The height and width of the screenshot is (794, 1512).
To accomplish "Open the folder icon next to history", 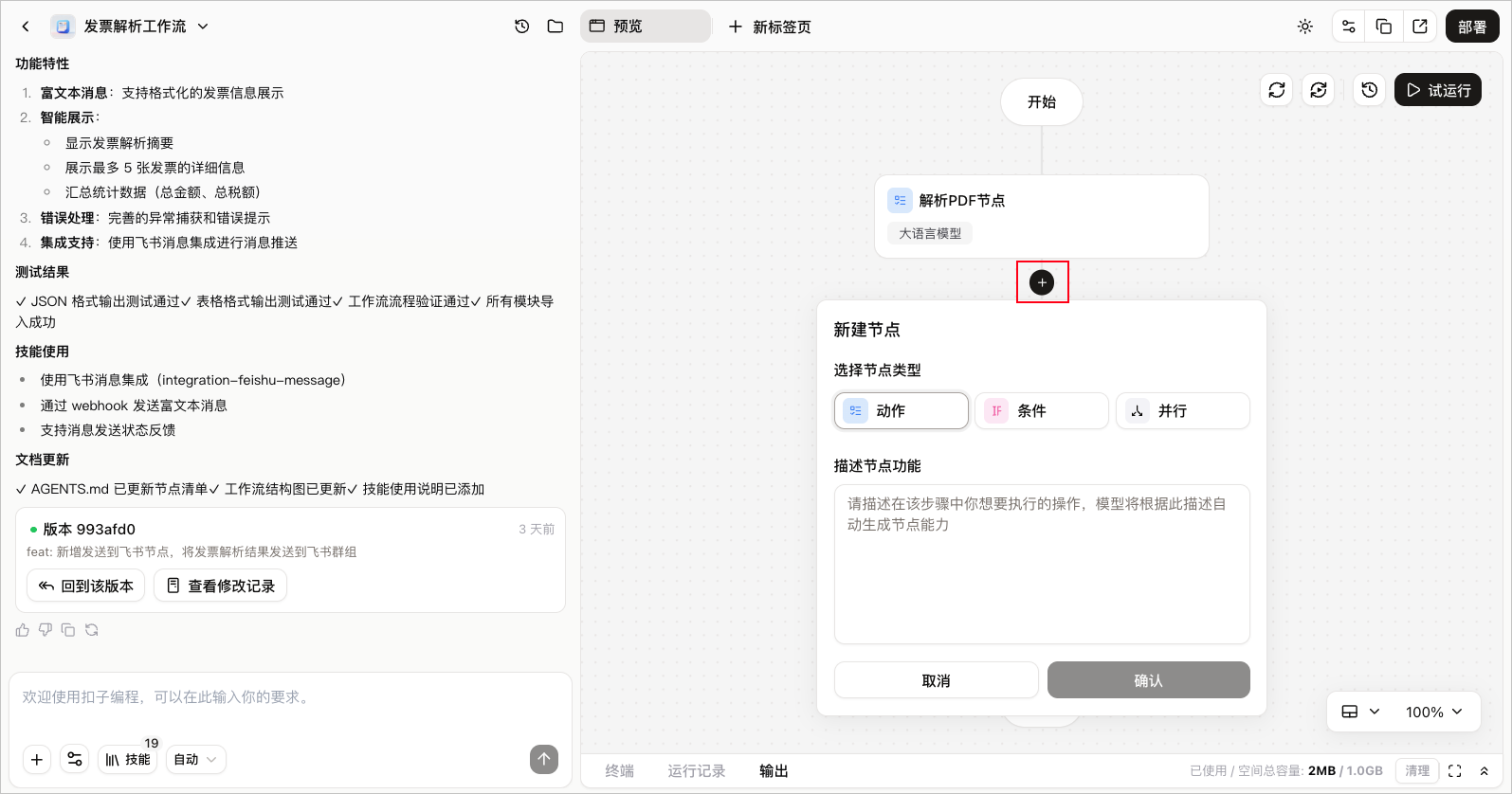I will click(x=556, y=27).
